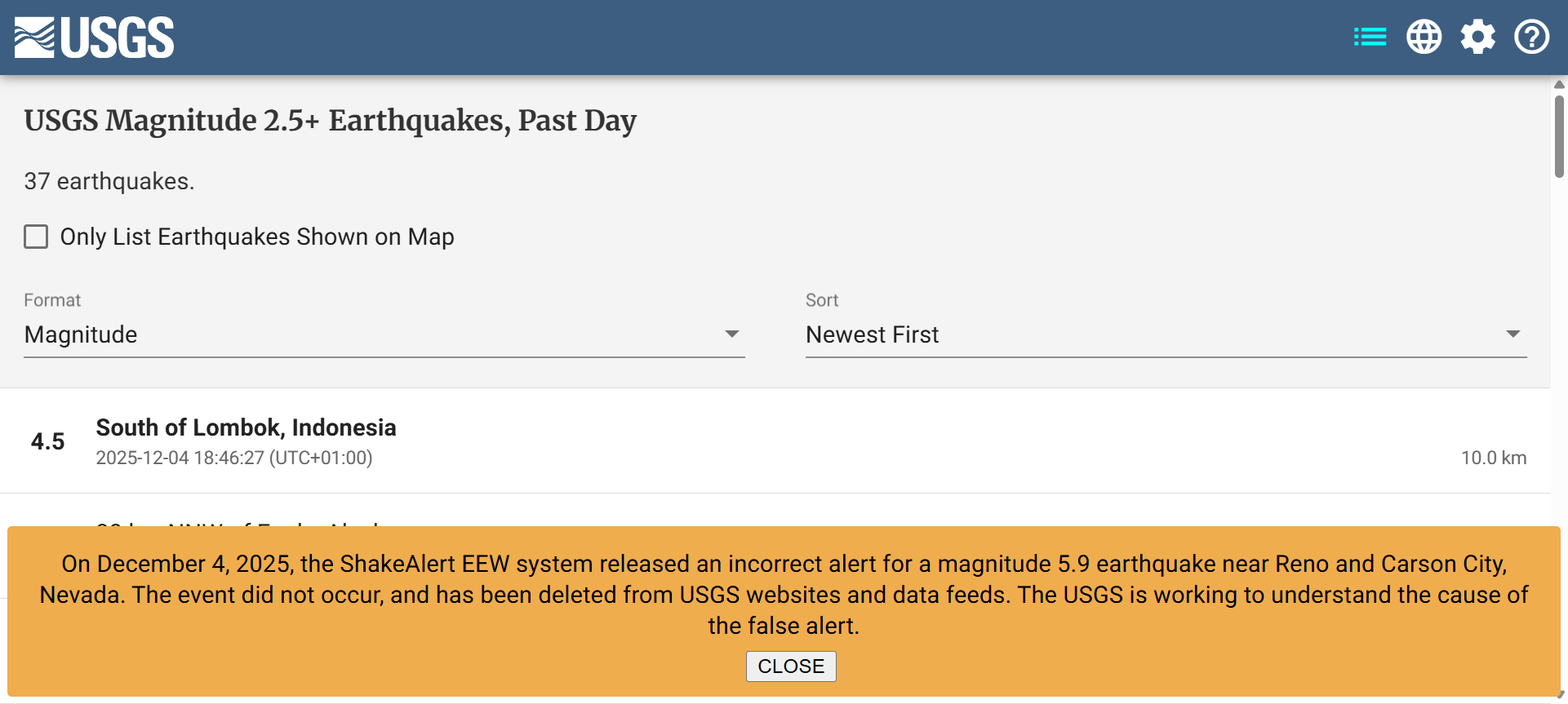Image resolution: width=1568 pixels, height=704 pixels.
Task: Click the earthquakes list page heading
Action: [x=330, y=121]
